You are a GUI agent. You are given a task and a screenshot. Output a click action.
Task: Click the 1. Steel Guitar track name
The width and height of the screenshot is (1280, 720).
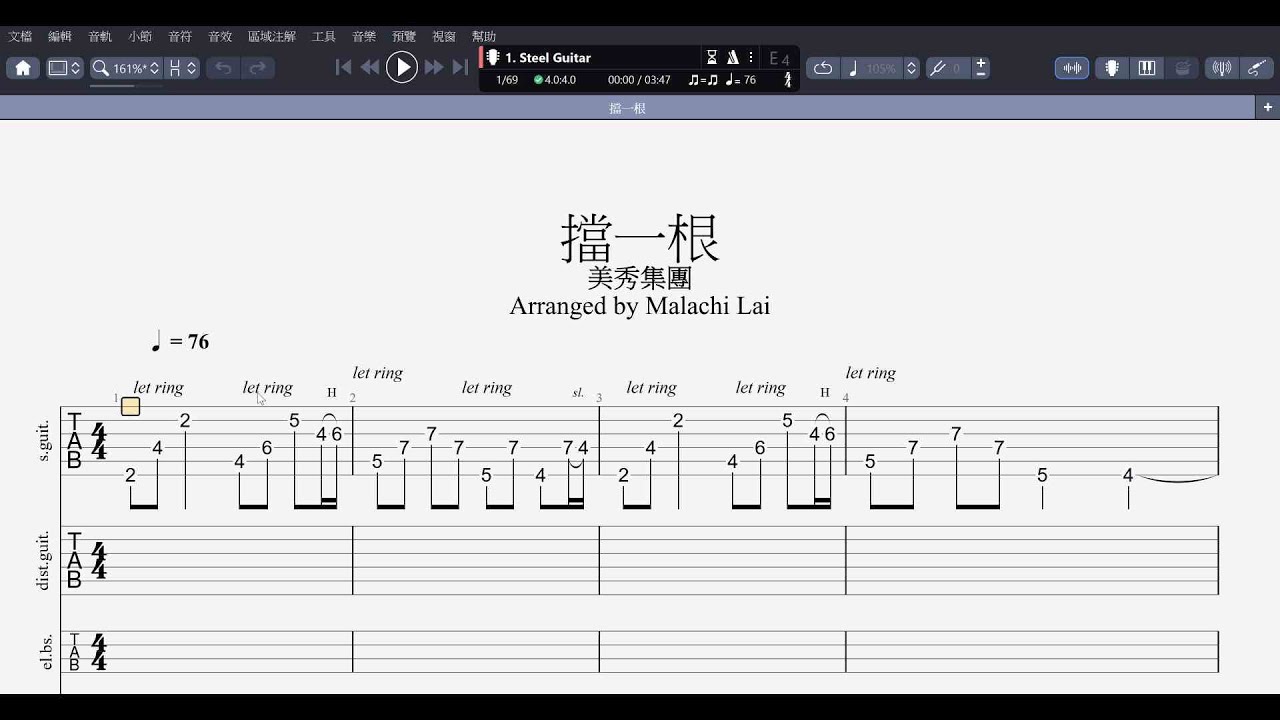(548, 58)
